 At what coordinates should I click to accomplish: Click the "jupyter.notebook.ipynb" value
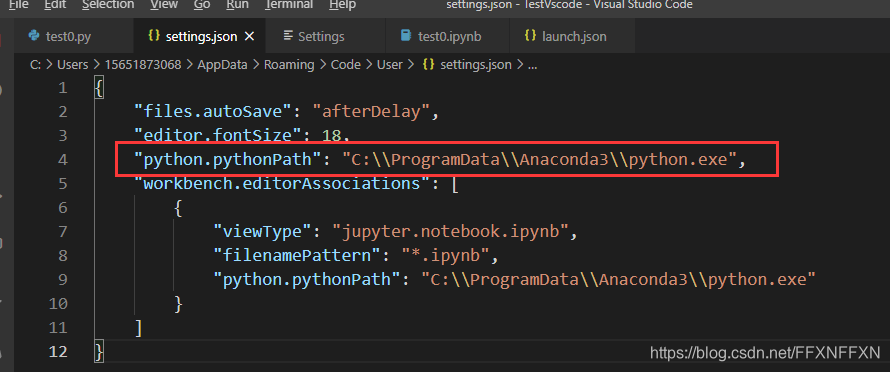pos(450,231)
